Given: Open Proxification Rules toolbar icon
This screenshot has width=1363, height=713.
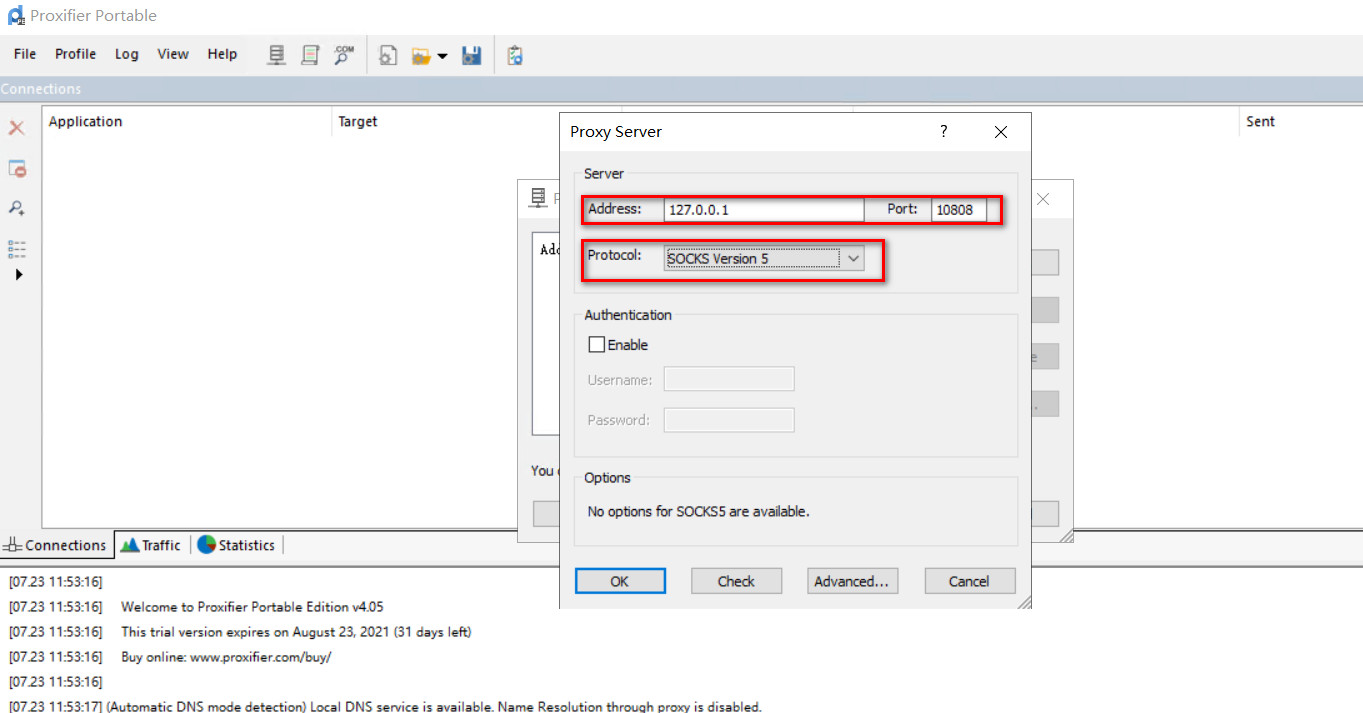Looking at the screenshot, I should click(310, 55).
